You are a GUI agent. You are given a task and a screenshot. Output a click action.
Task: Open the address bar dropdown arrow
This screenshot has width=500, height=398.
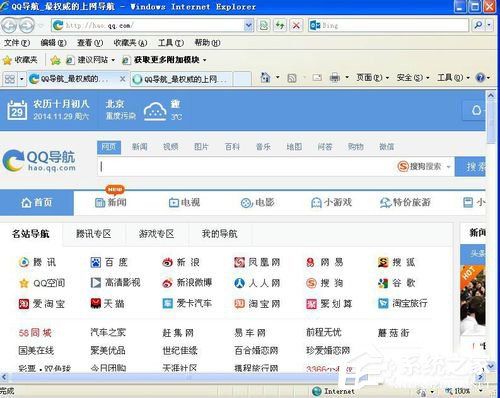(248, 25)
